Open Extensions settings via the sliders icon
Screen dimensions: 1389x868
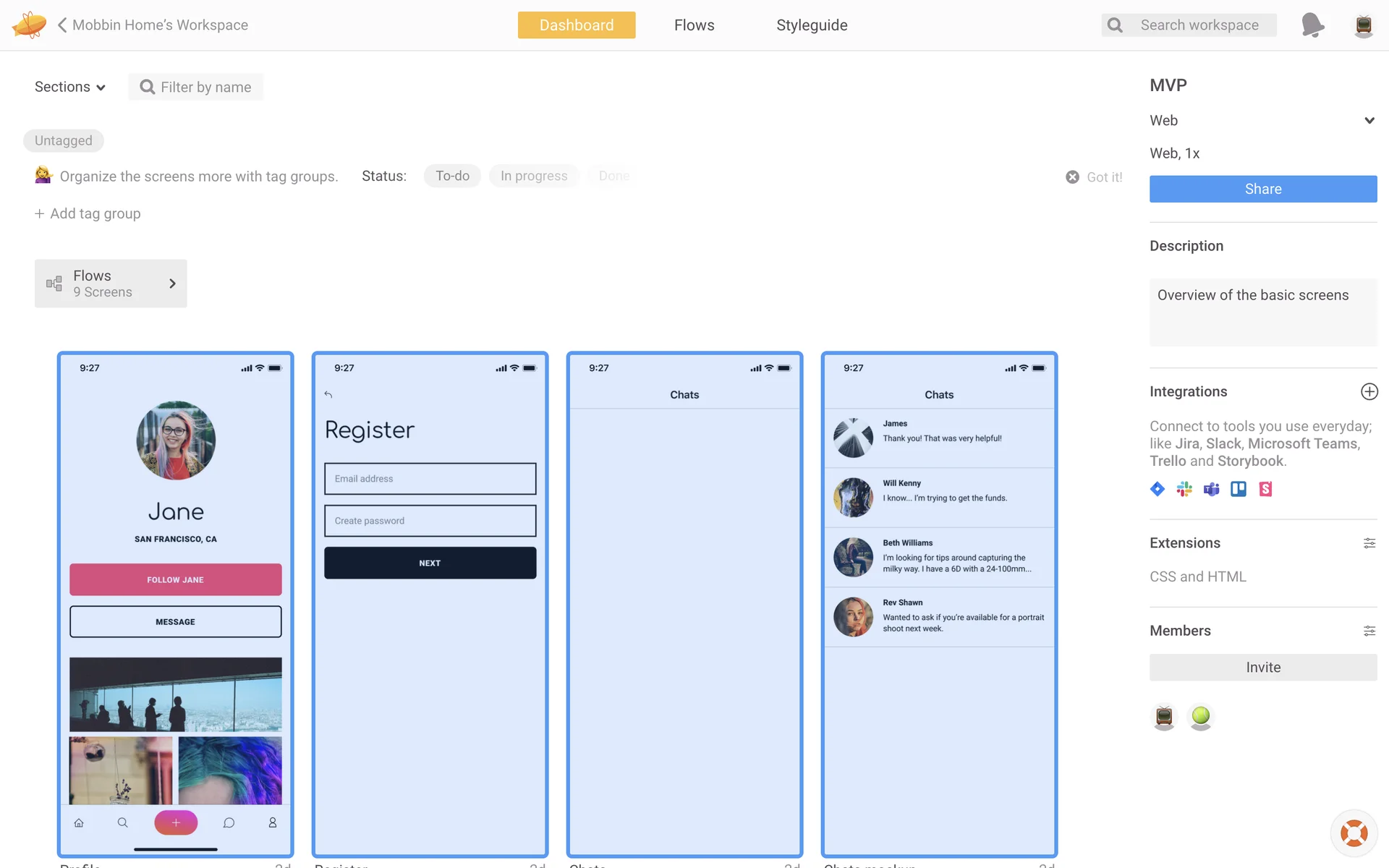1369,543
